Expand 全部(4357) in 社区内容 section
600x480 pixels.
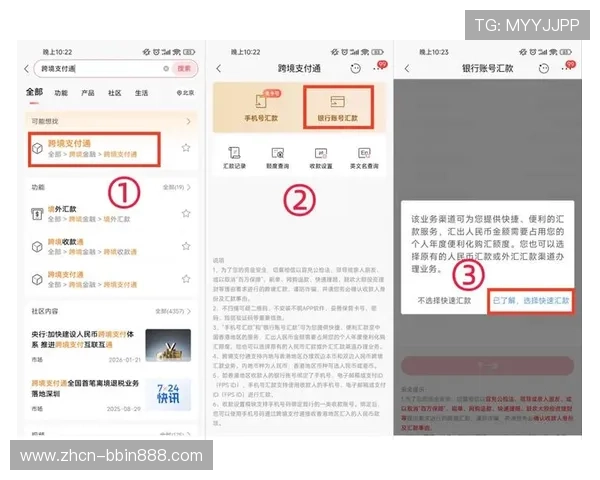[173, 311]
